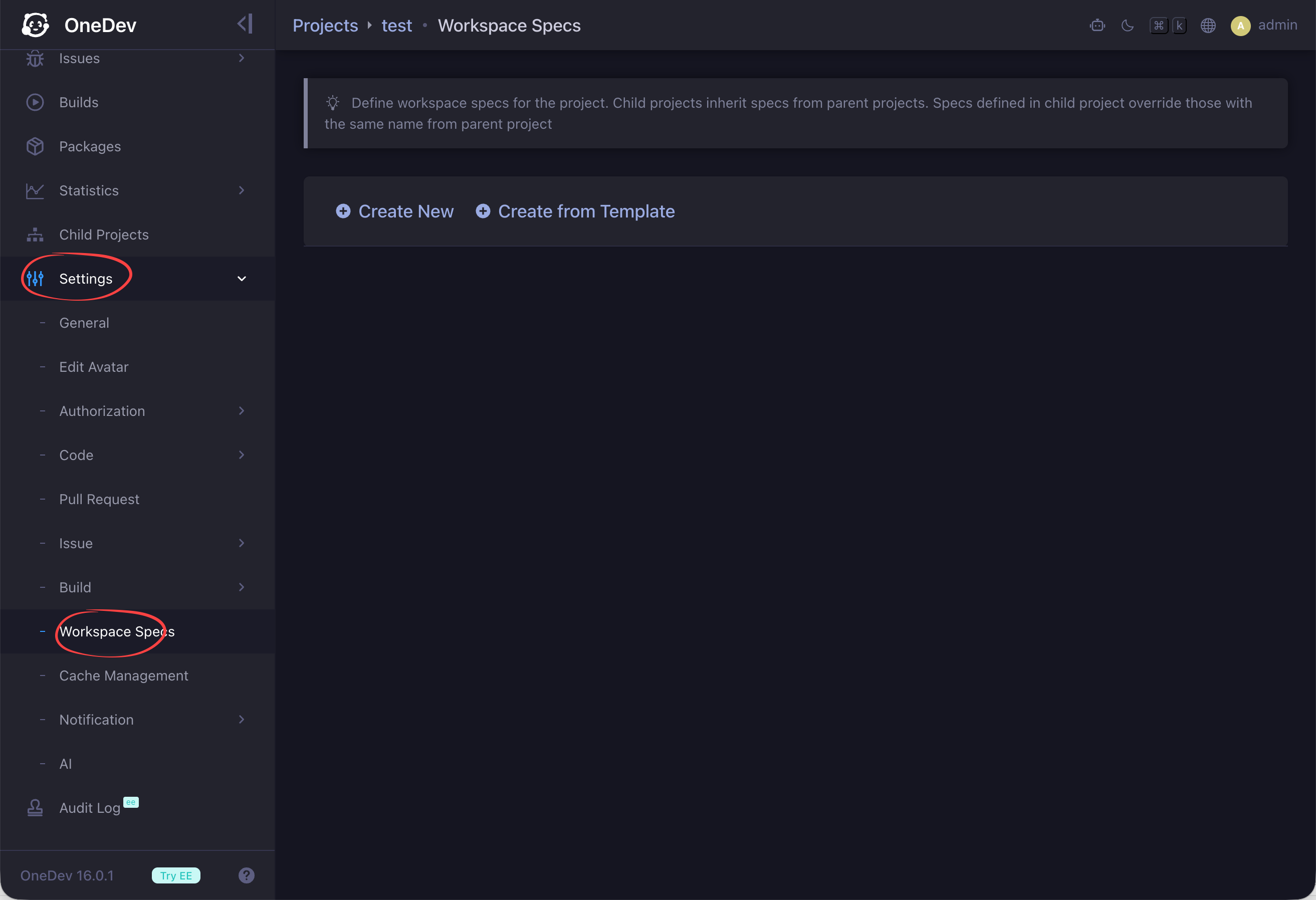Image resolution: width=1316 pixels, height=900 pixels.
Task: Expand the Issues menu chevron
Action: pos(242,58)
